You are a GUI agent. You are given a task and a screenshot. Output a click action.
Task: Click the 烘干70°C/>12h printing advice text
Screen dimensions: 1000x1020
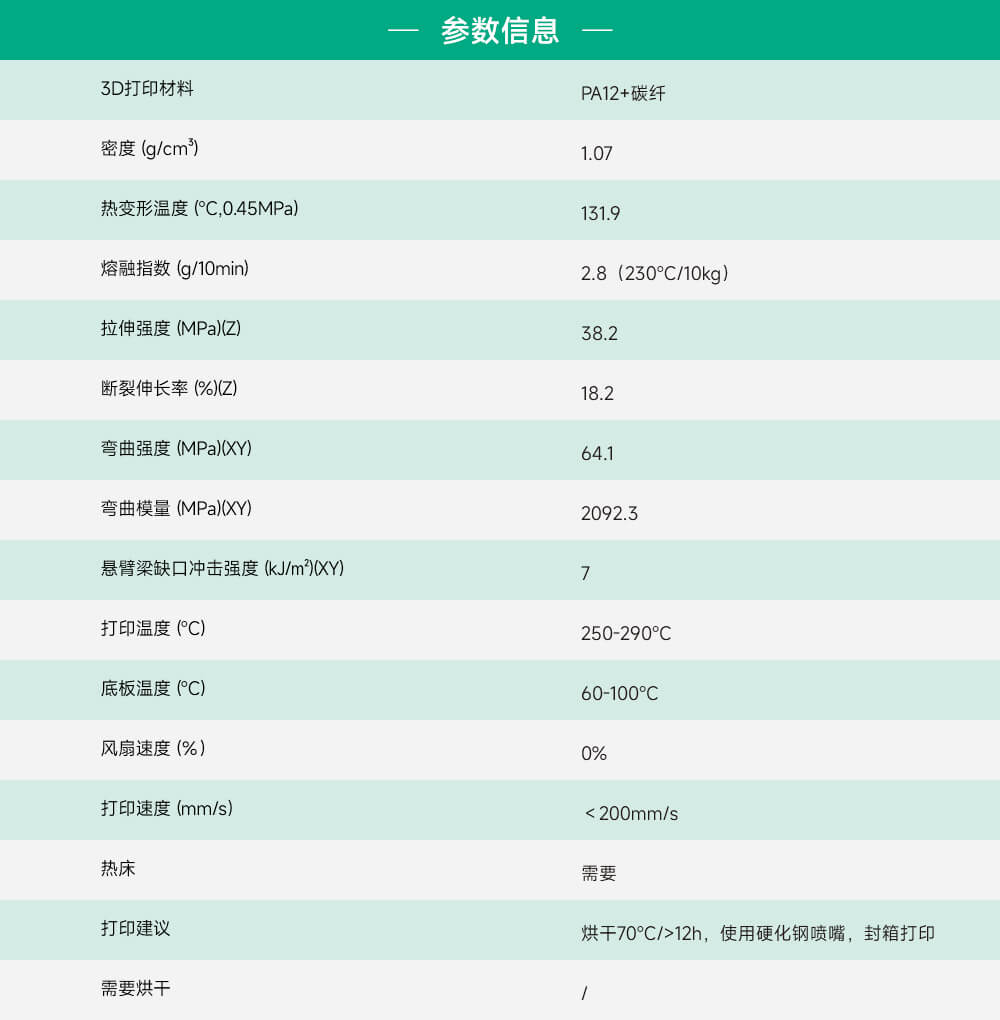pos(758,933)
